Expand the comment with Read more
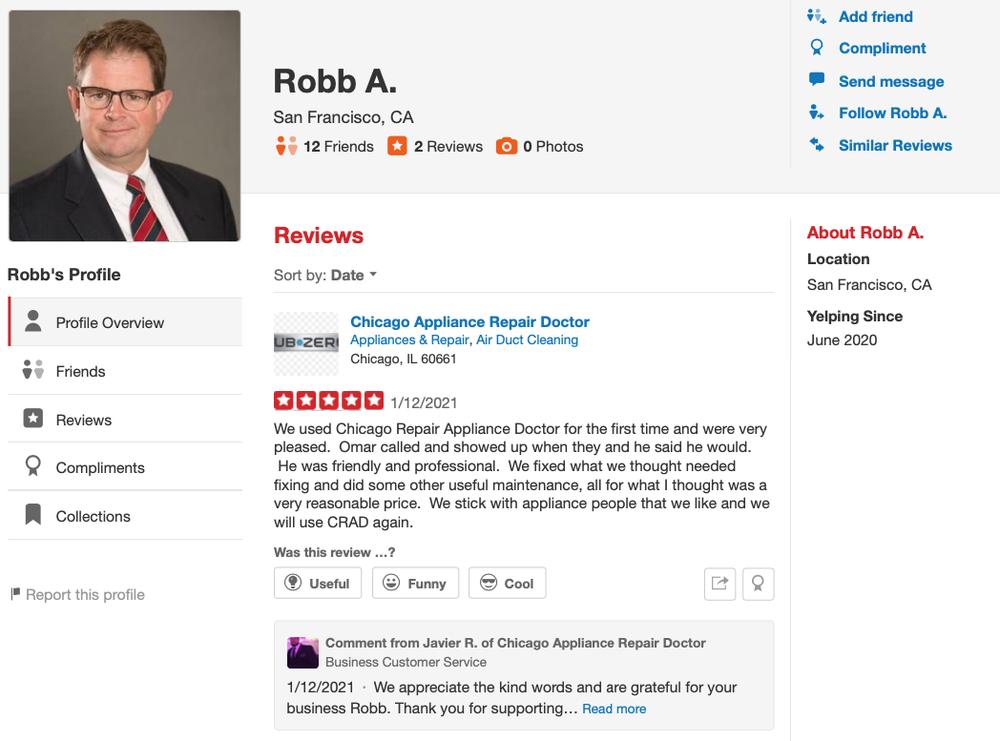This screenshot has width=1000, height=741. point(614,709)
